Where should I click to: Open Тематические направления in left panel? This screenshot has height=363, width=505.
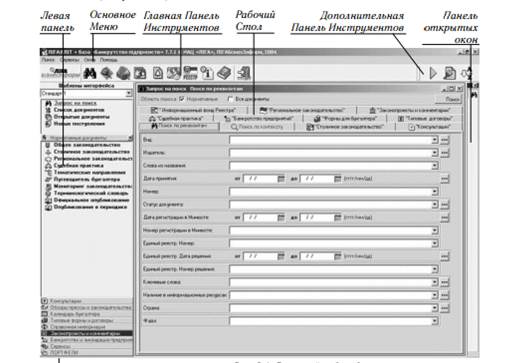89,173
